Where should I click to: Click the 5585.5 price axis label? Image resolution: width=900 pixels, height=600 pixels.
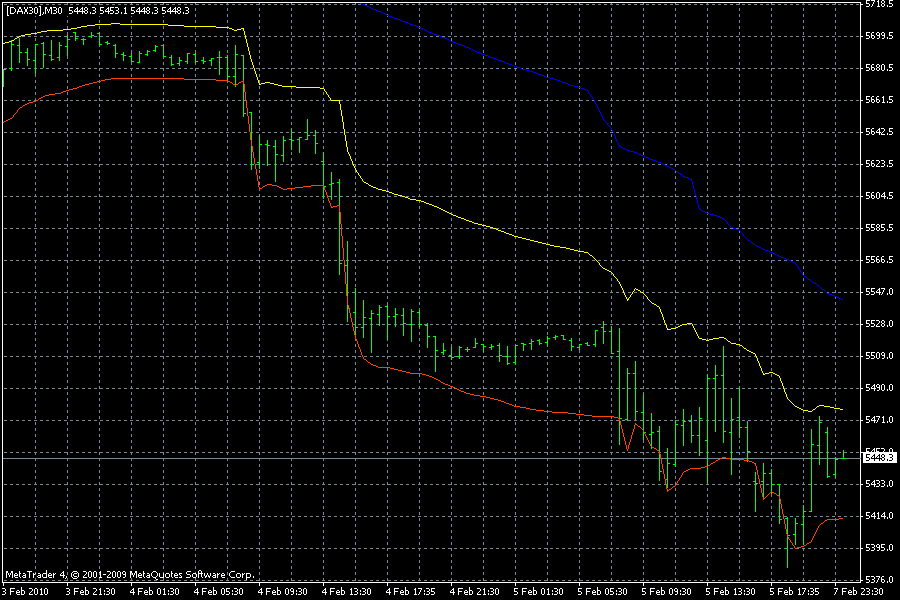[879, 228]
